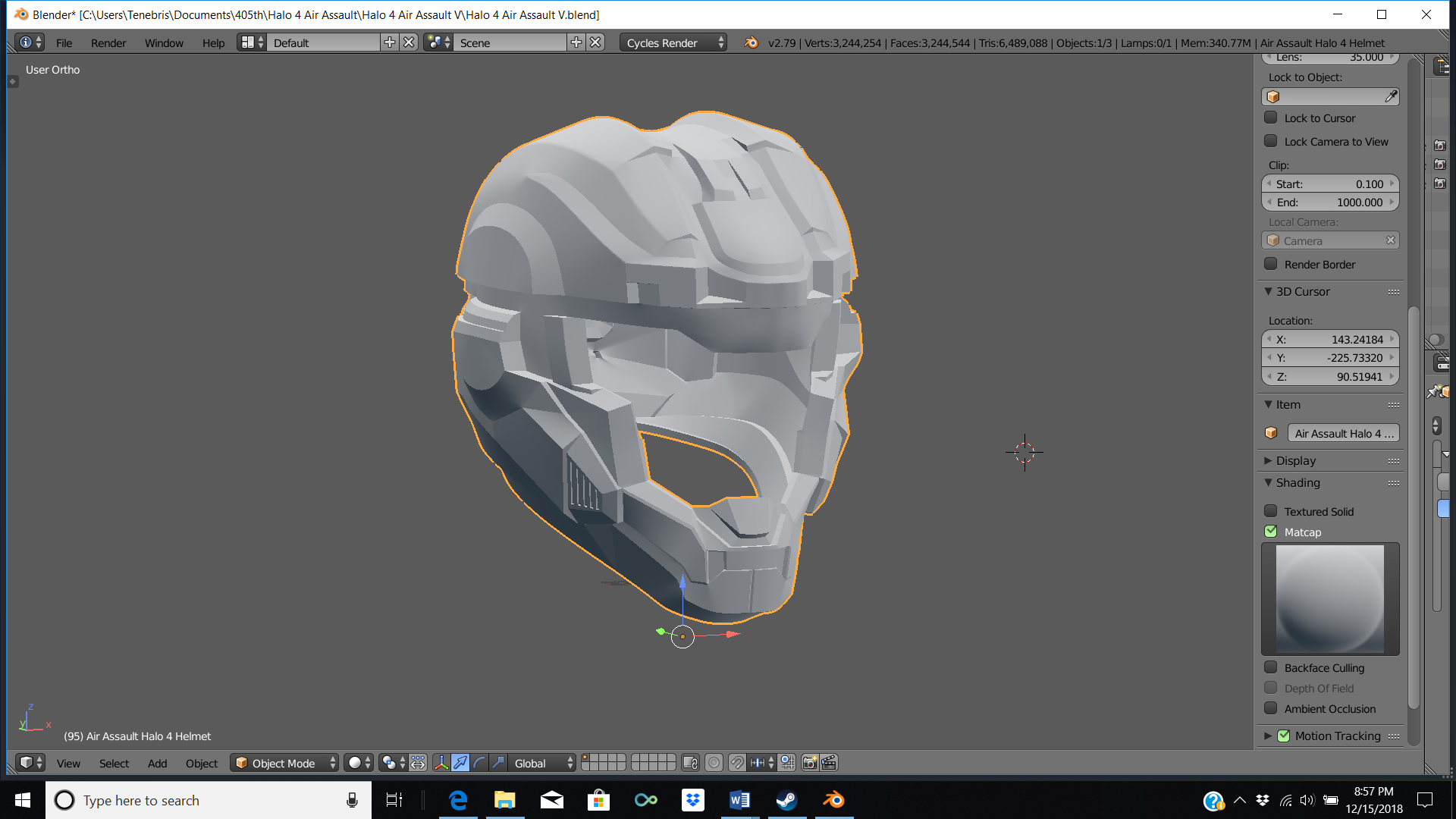Open the Global orientation dropdown
This screenshot has width=1456, height=819.
(x=542, y=763)
